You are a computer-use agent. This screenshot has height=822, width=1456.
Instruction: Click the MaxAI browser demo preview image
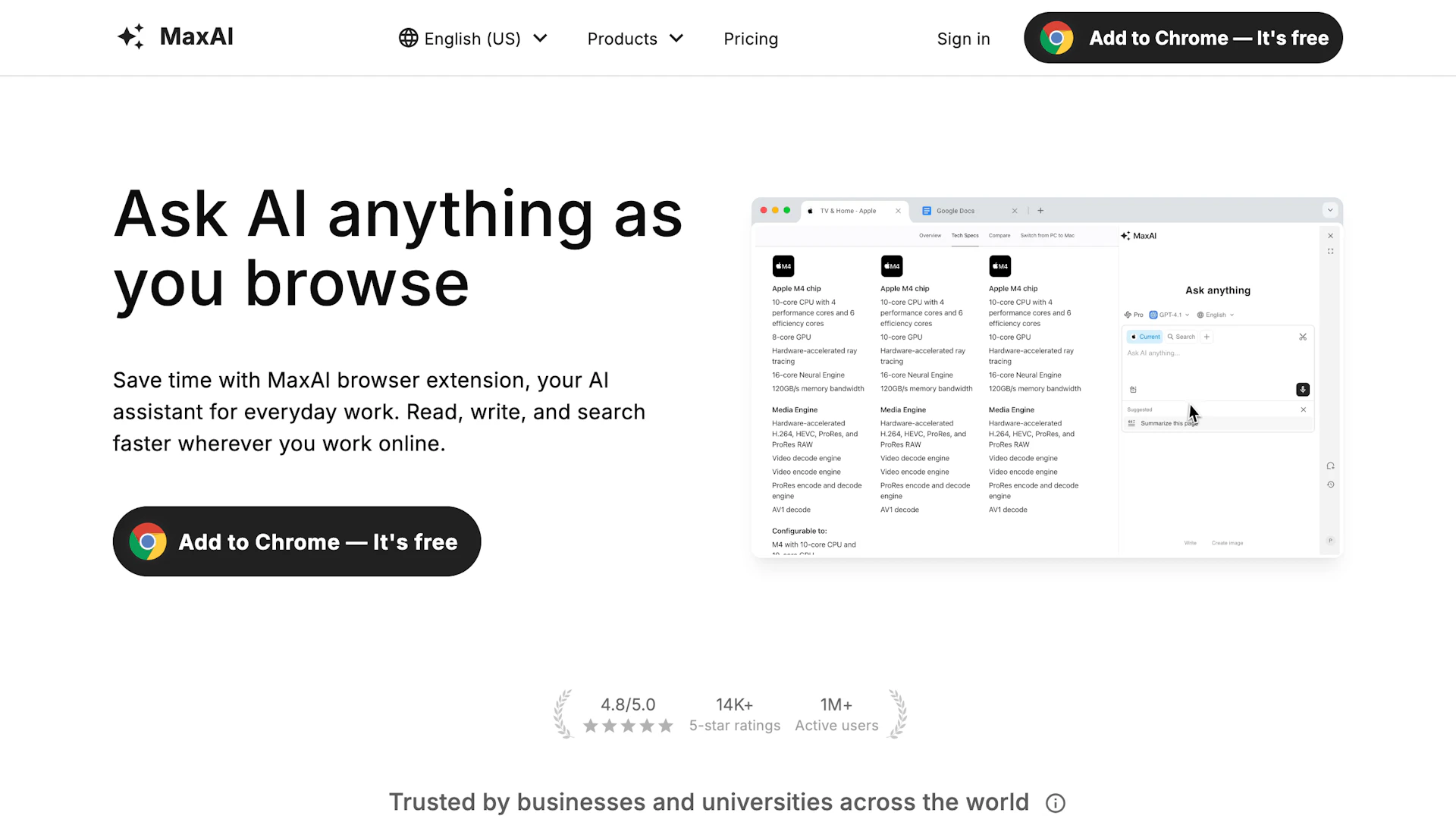(x=1046, y=378)
